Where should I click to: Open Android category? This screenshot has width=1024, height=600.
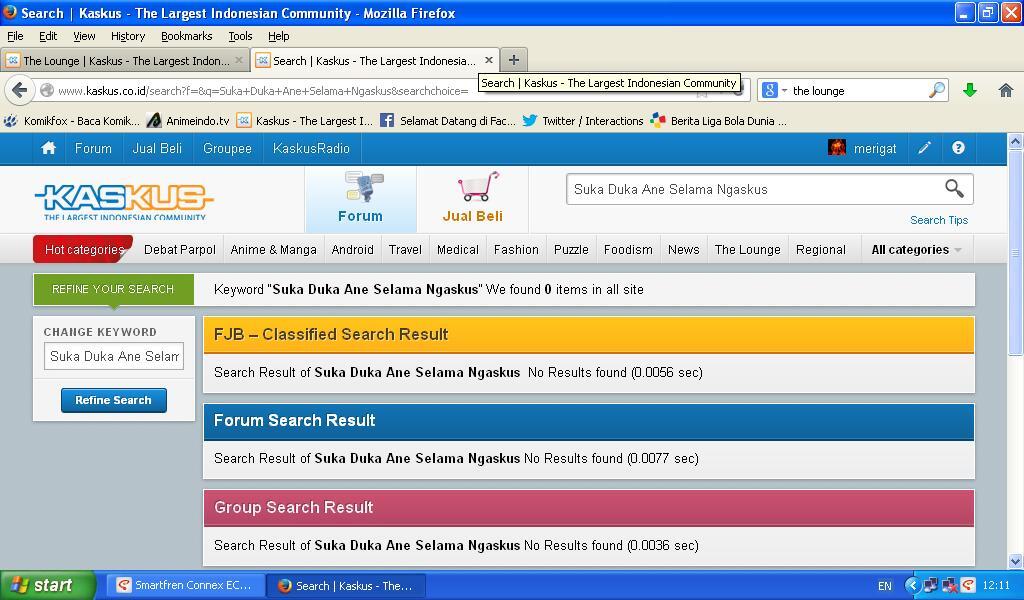(353, 249)
